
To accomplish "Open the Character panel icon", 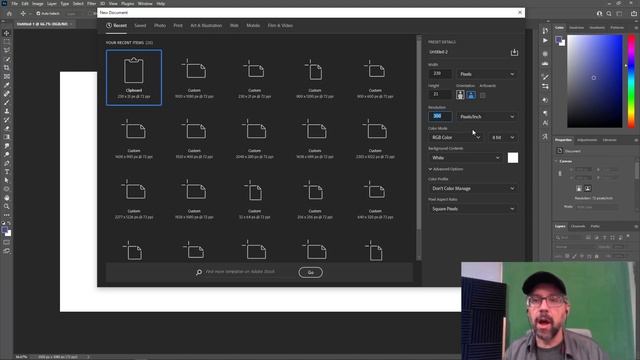I will pos(545,123).
